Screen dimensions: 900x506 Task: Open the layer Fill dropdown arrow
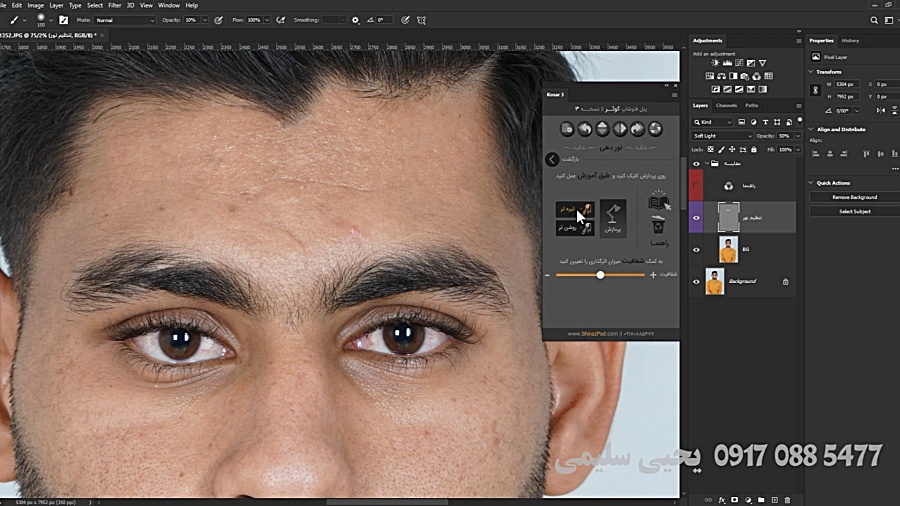click(x=797, y=150)
